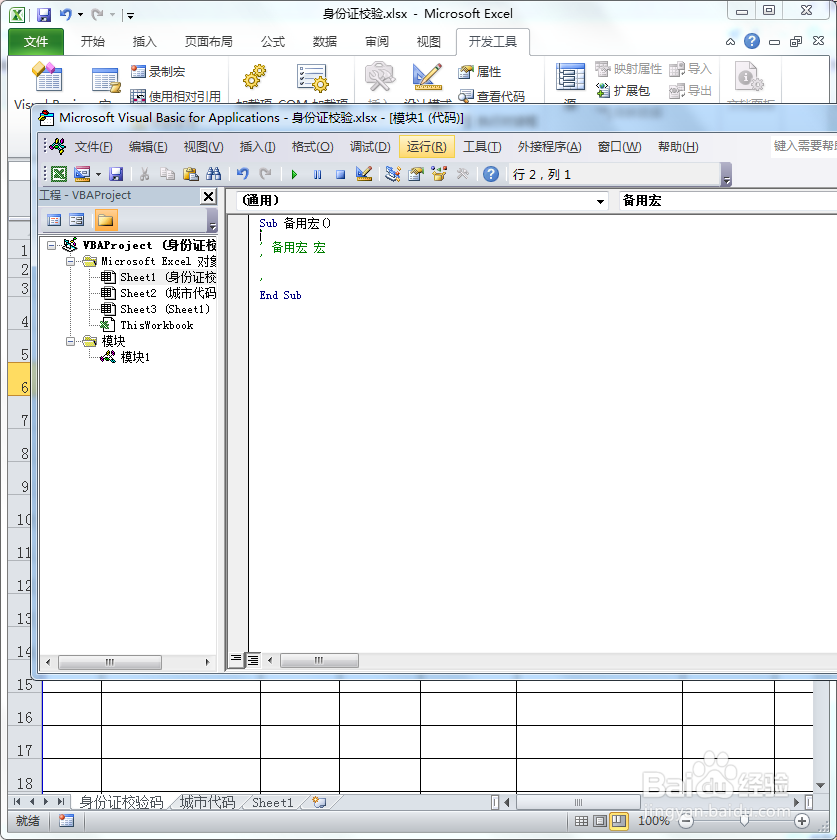Open VBA 视图(V) menu
The height and width of the screenshot is (840, 837).
coord(203,147)
